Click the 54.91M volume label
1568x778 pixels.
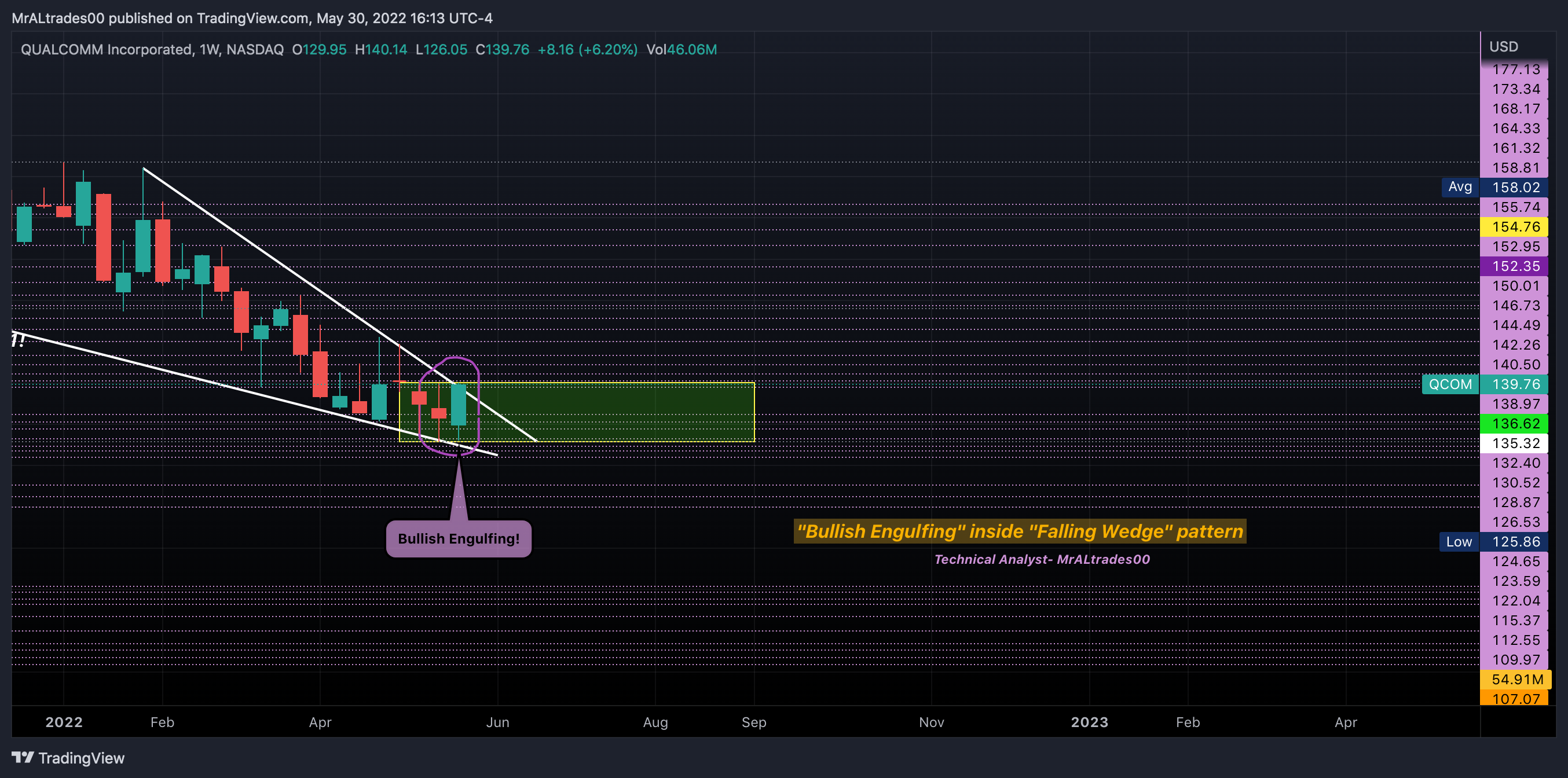click(1516, 680)
